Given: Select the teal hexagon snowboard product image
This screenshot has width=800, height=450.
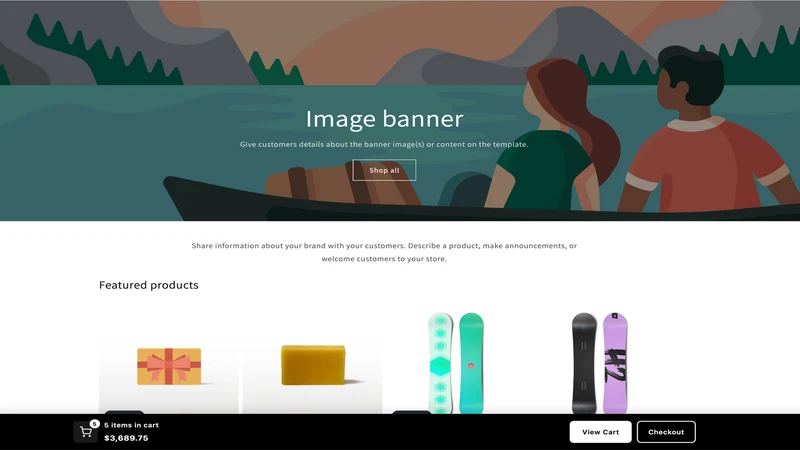Looking at the screenshot, I should tap(456, 363).
